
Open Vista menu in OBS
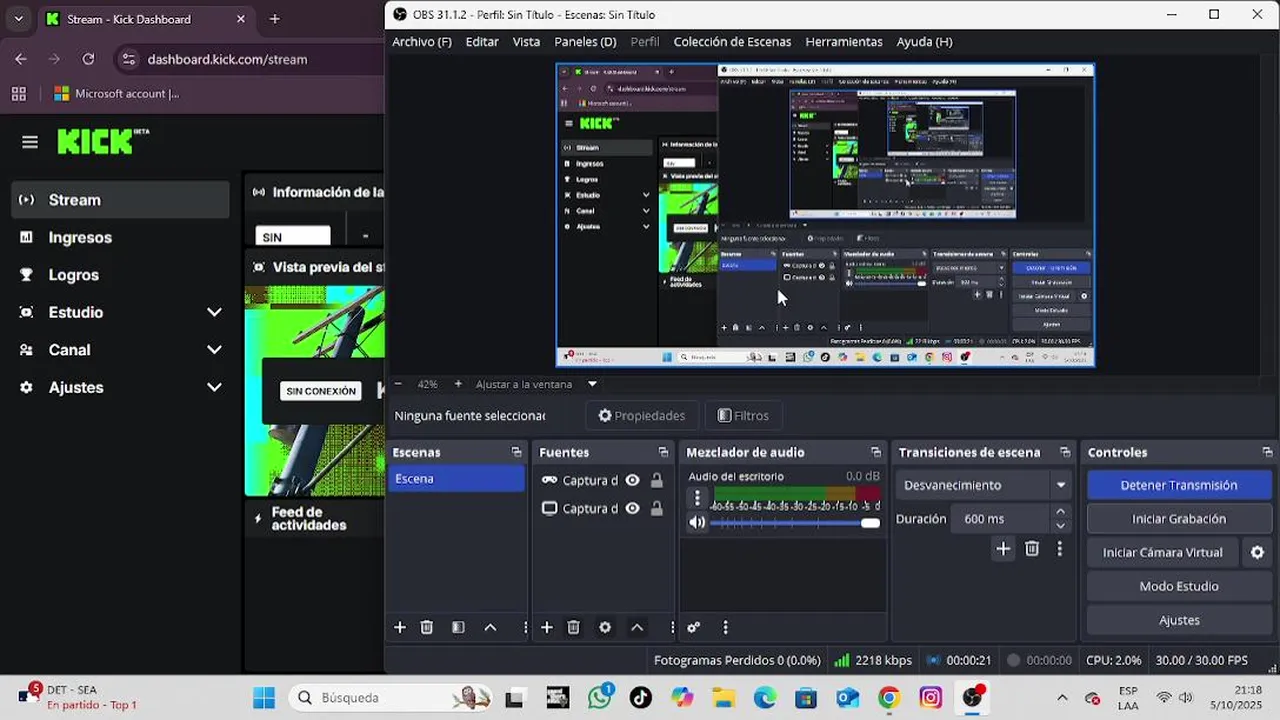pyautogui.click(x=526, y=42)
